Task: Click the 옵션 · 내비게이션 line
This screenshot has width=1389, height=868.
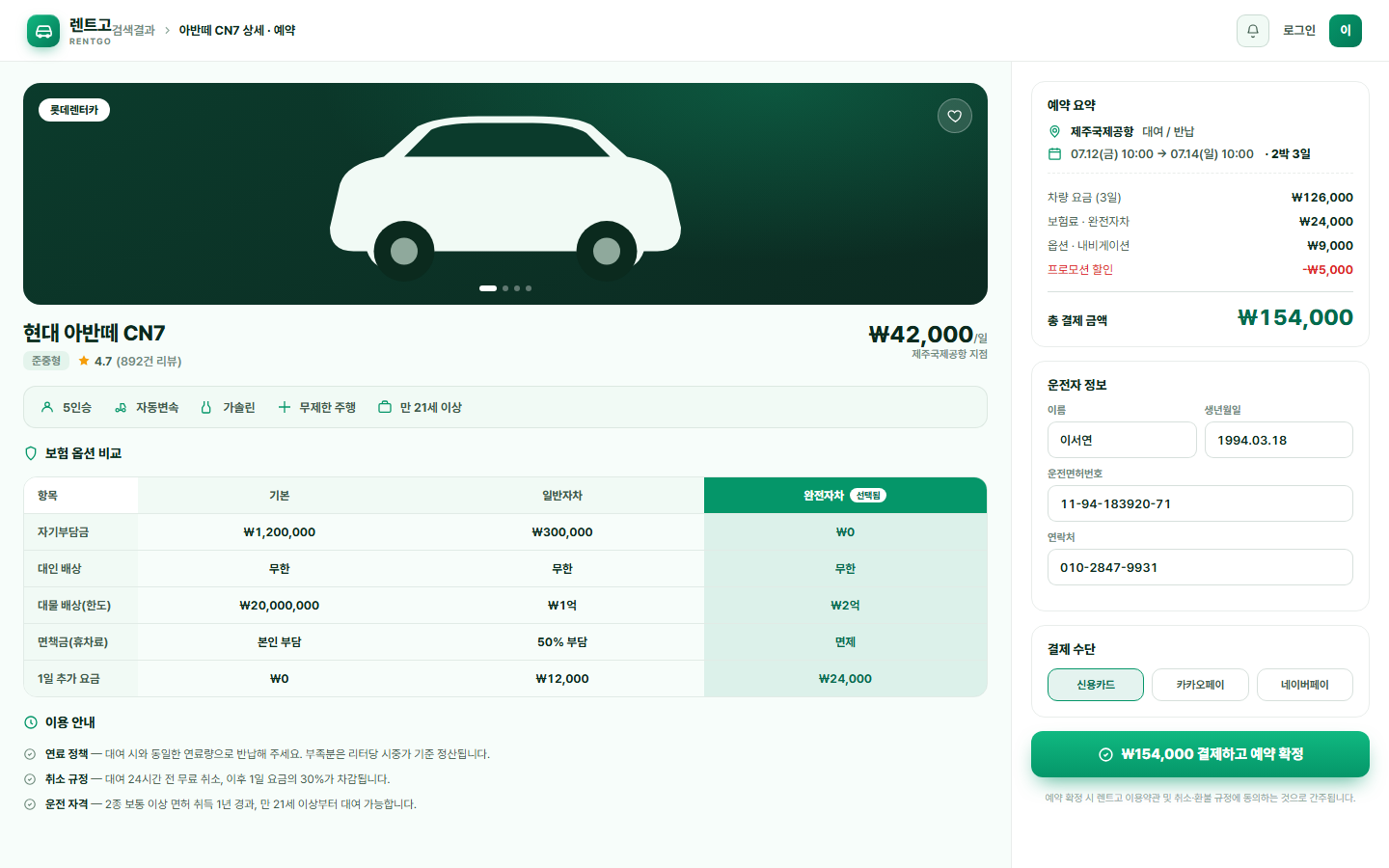Action: 1200,246
